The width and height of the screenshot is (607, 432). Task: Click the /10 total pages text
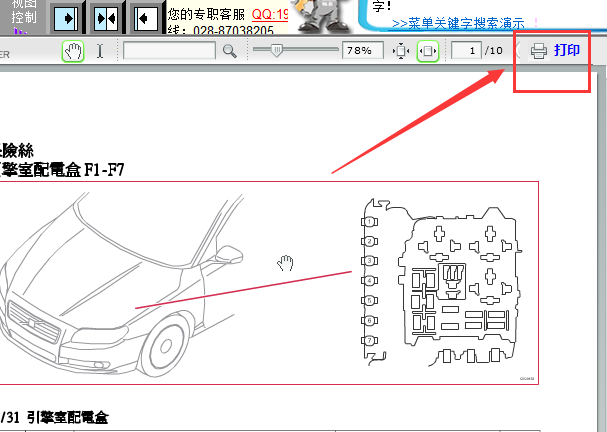coord(494,51)
